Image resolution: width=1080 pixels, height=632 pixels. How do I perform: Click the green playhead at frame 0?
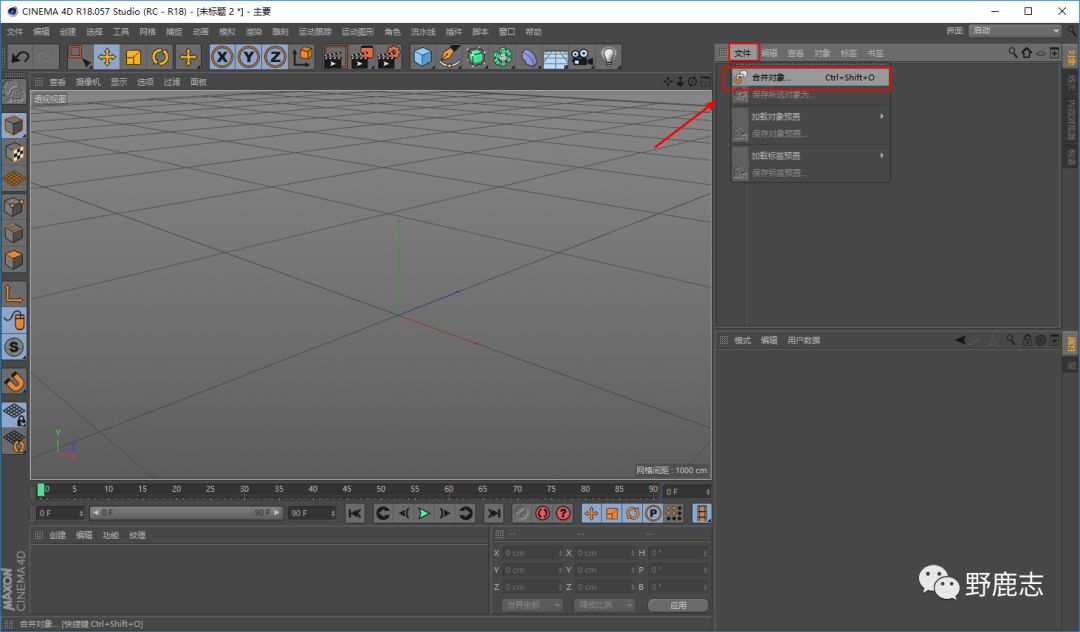point(41,489)
